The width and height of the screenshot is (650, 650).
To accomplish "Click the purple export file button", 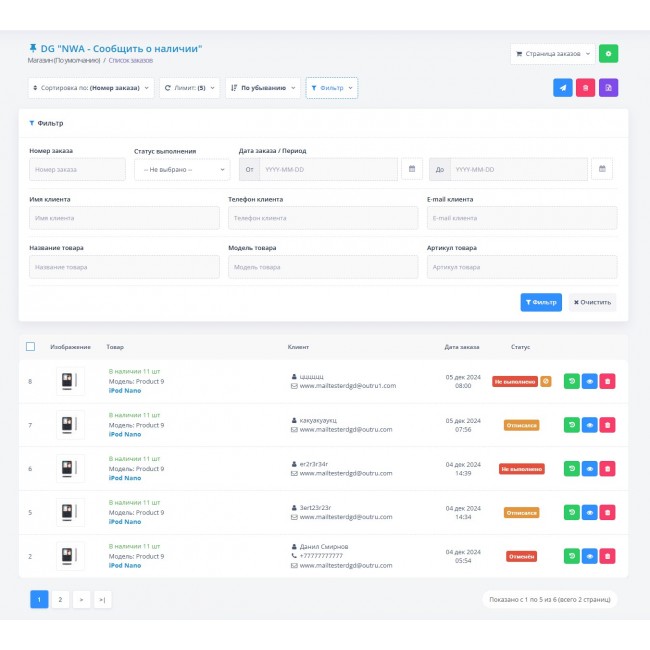I will tap(608, 88).
